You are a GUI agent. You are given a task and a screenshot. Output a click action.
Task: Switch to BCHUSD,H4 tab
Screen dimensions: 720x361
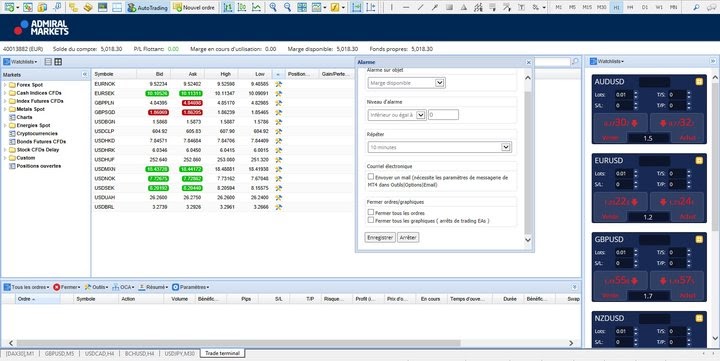(x=140, y=354)
